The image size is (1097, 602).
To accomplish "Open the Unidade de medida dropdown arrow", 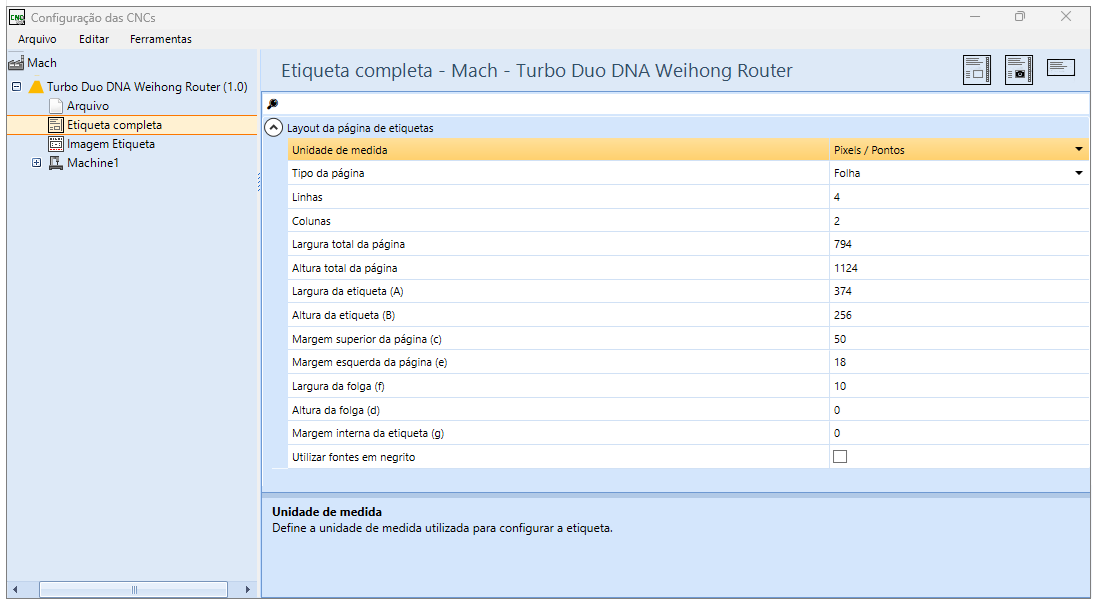I will tap(1079, 149).
